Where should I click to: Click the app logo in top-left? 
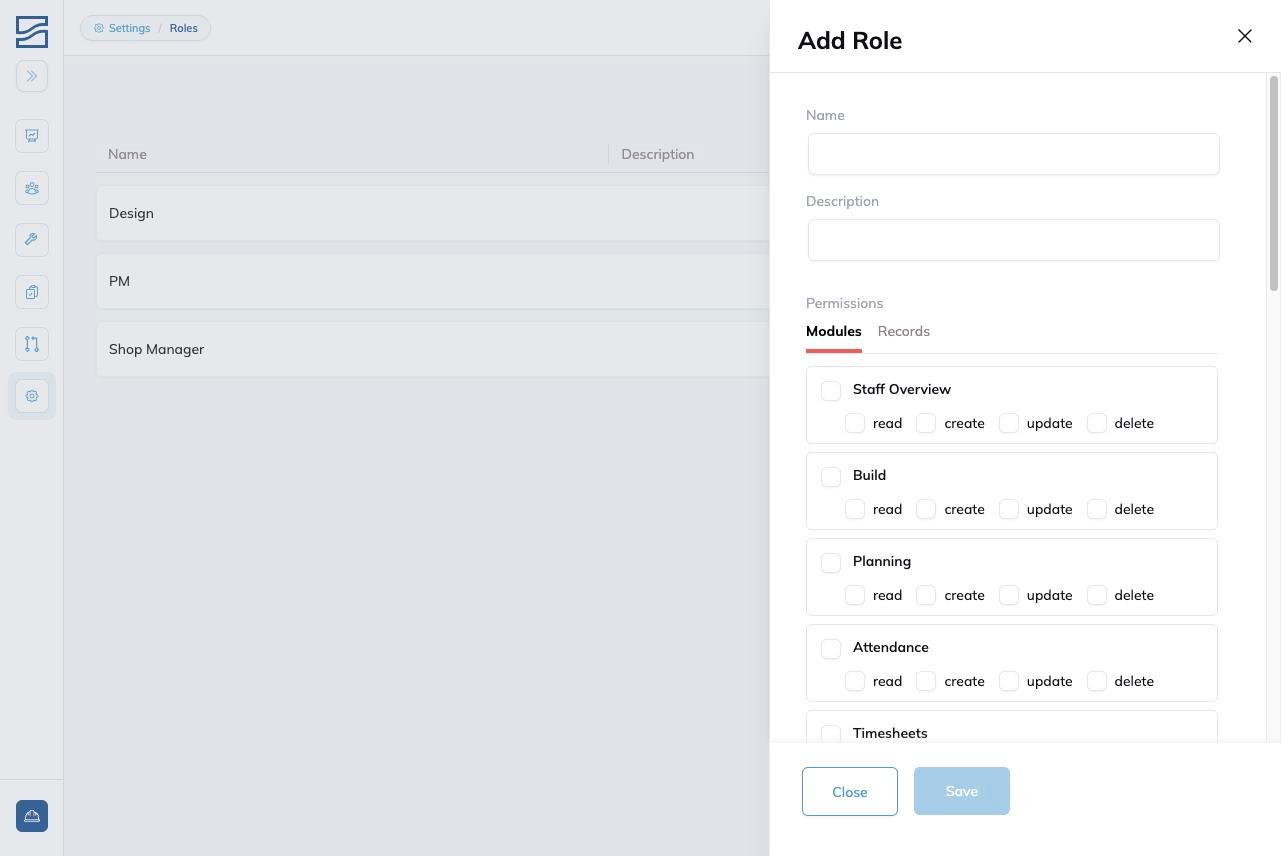point(32,32)
